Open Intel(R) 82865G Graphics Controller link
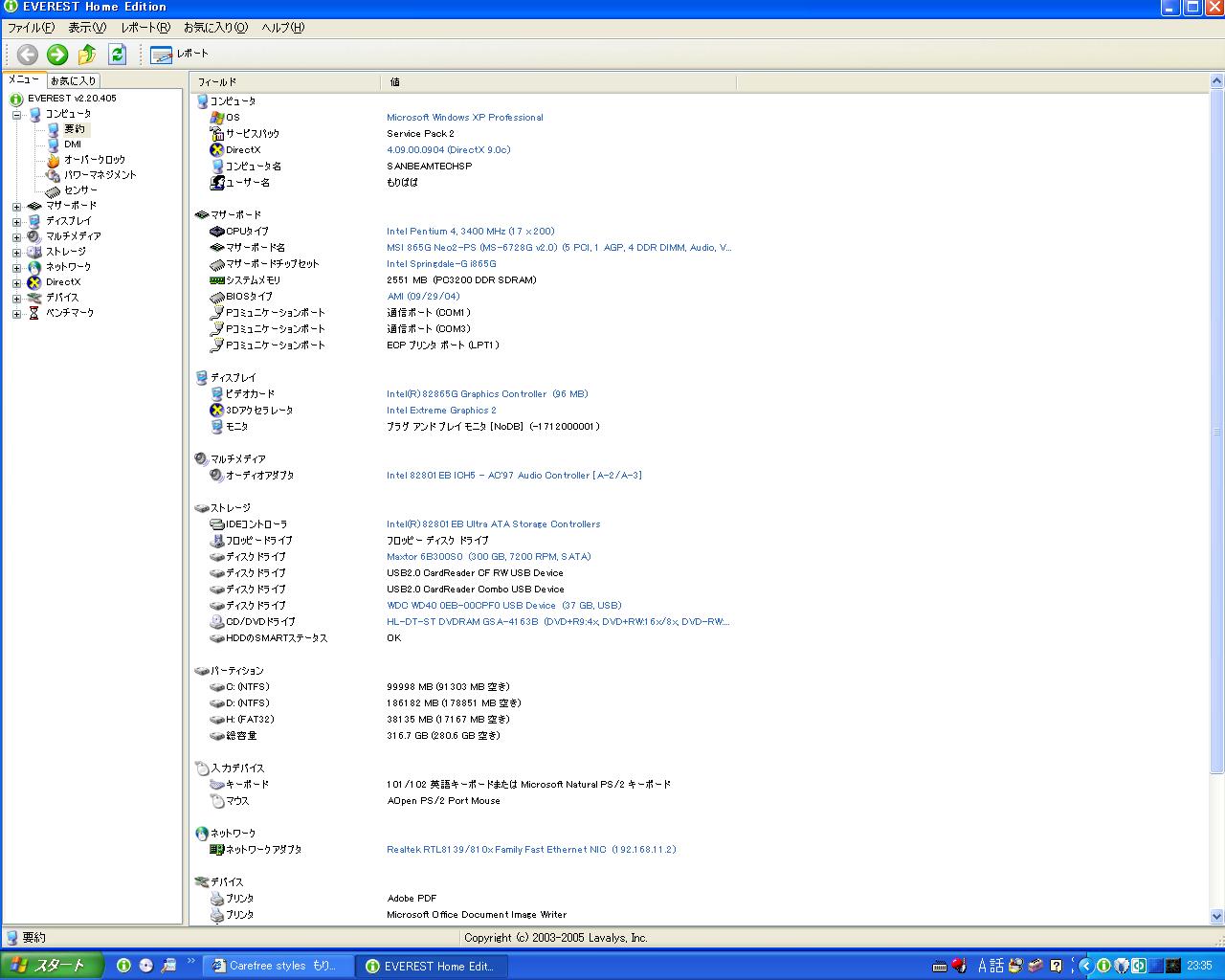This screenshot has width=1225, height=980. pos(487,394)
